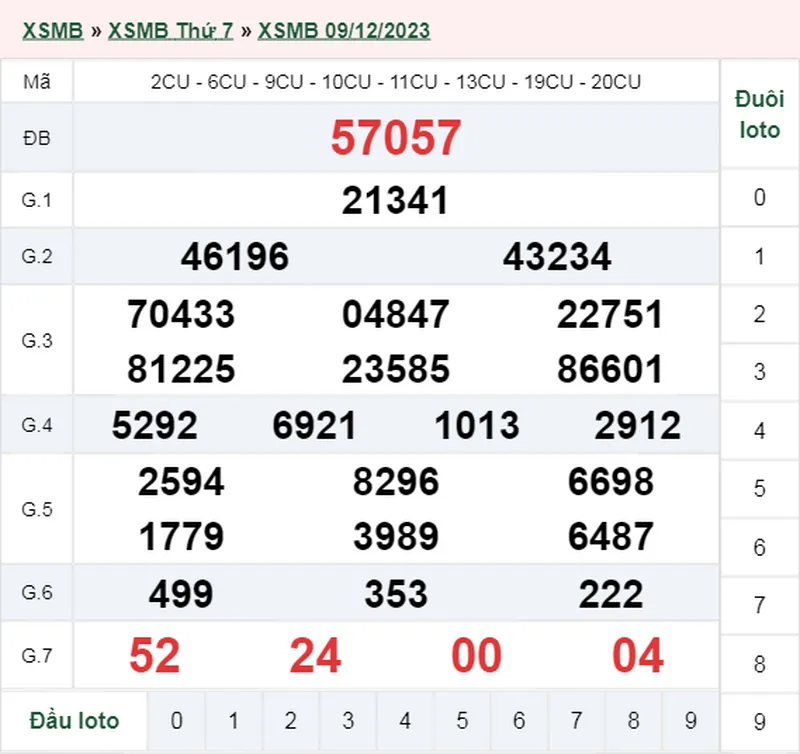
Task: Select digit 3 in Đầu loto row
Action: (x=348, y=720)
